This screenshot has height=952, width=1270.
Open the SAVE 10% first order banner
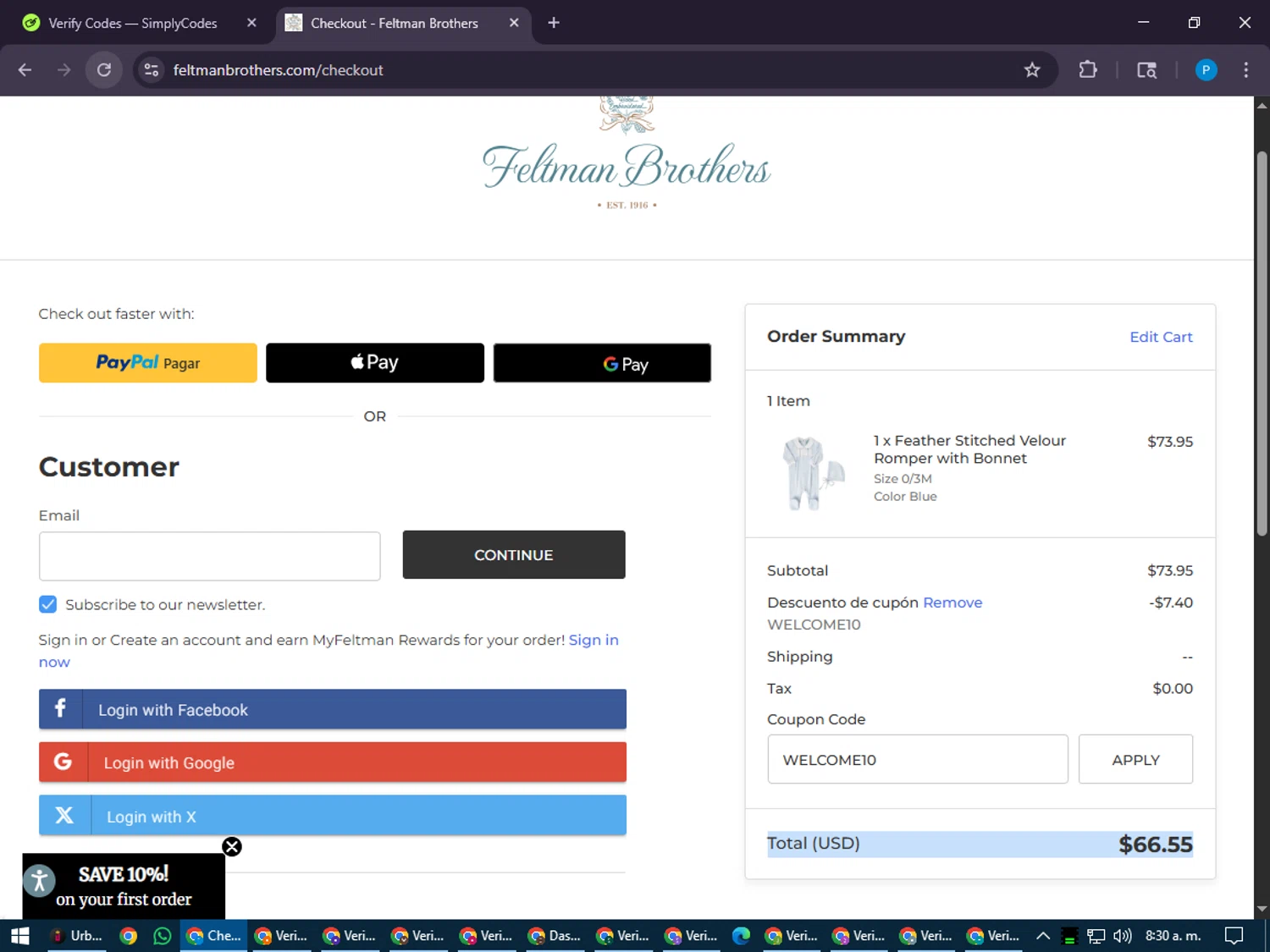click(x=124, y=886)
